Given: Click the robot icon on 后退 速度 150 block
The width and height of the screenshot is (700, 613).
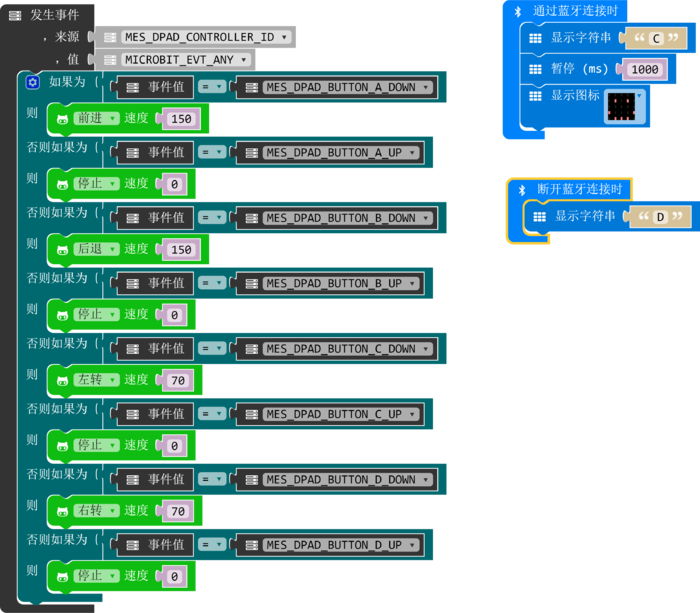Looking at the screenshot, I should click(x=62, y=250).
